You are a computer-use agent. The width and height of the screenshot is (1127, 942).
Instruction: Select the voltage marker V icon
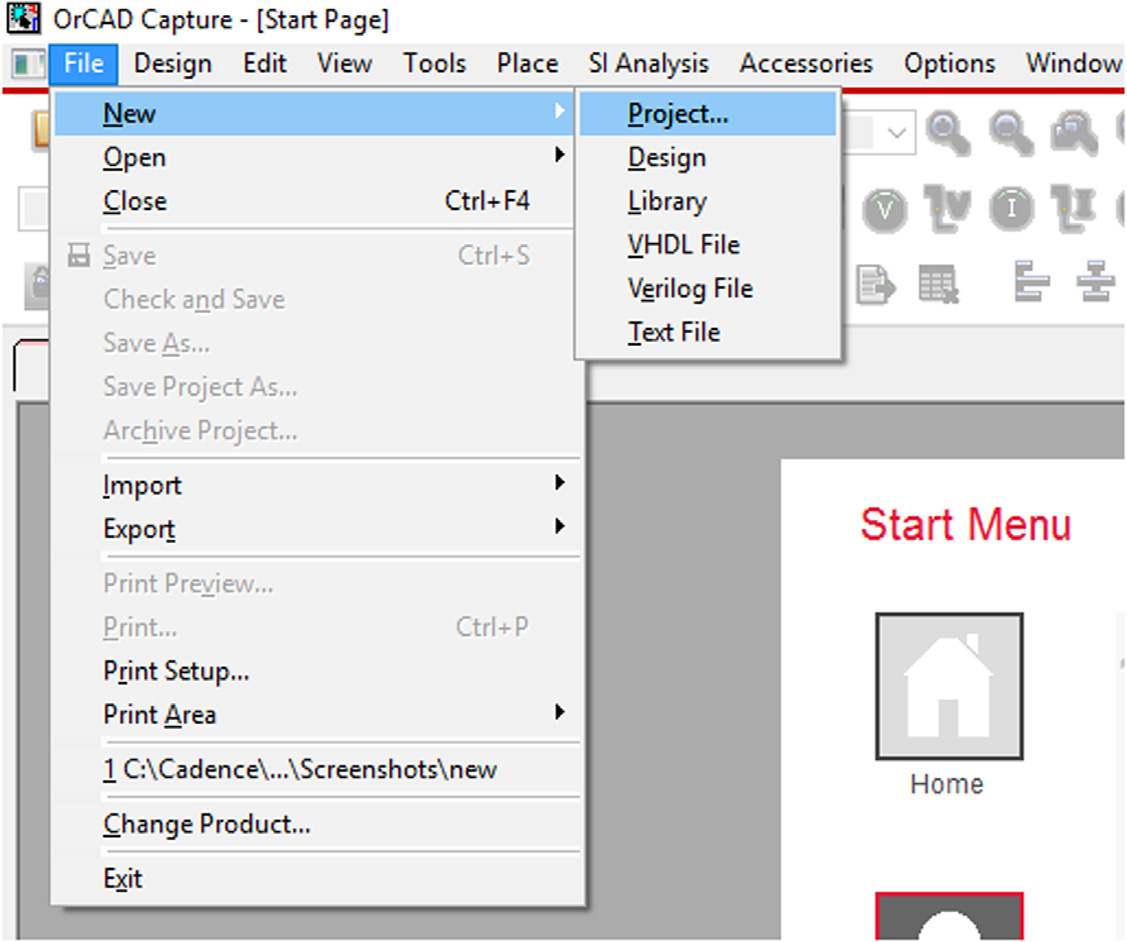(x=884, y=209)
